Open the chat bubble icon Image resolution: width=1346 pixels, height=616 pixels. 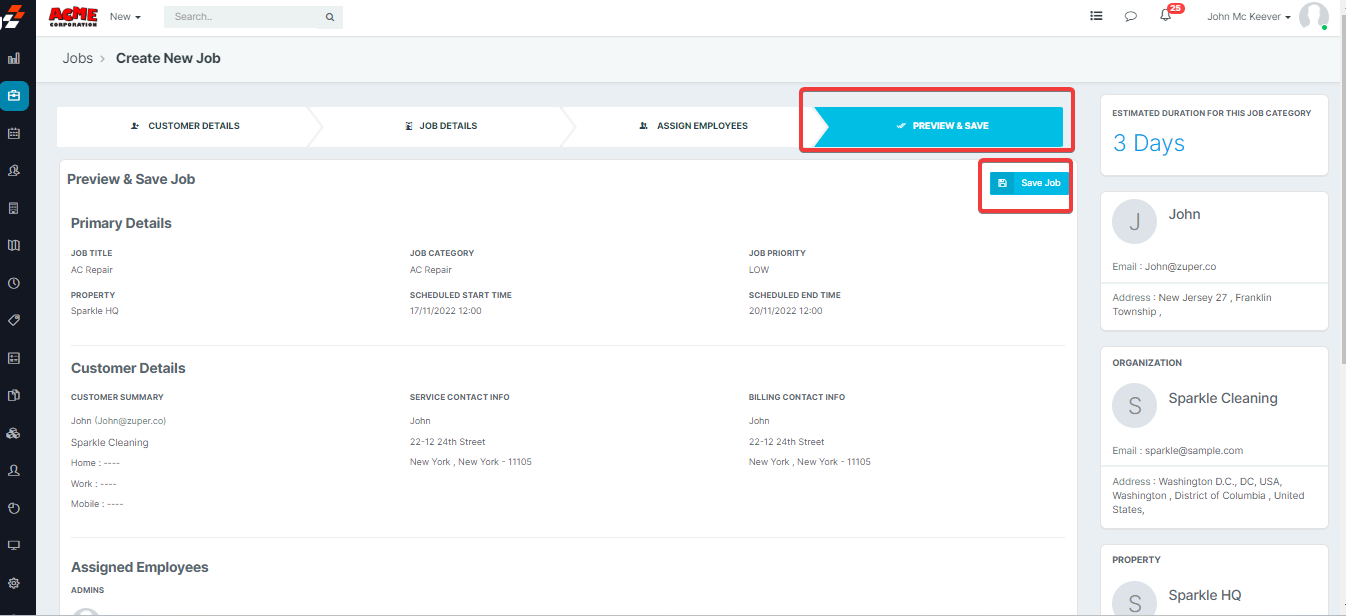[x=1130, y=16]
